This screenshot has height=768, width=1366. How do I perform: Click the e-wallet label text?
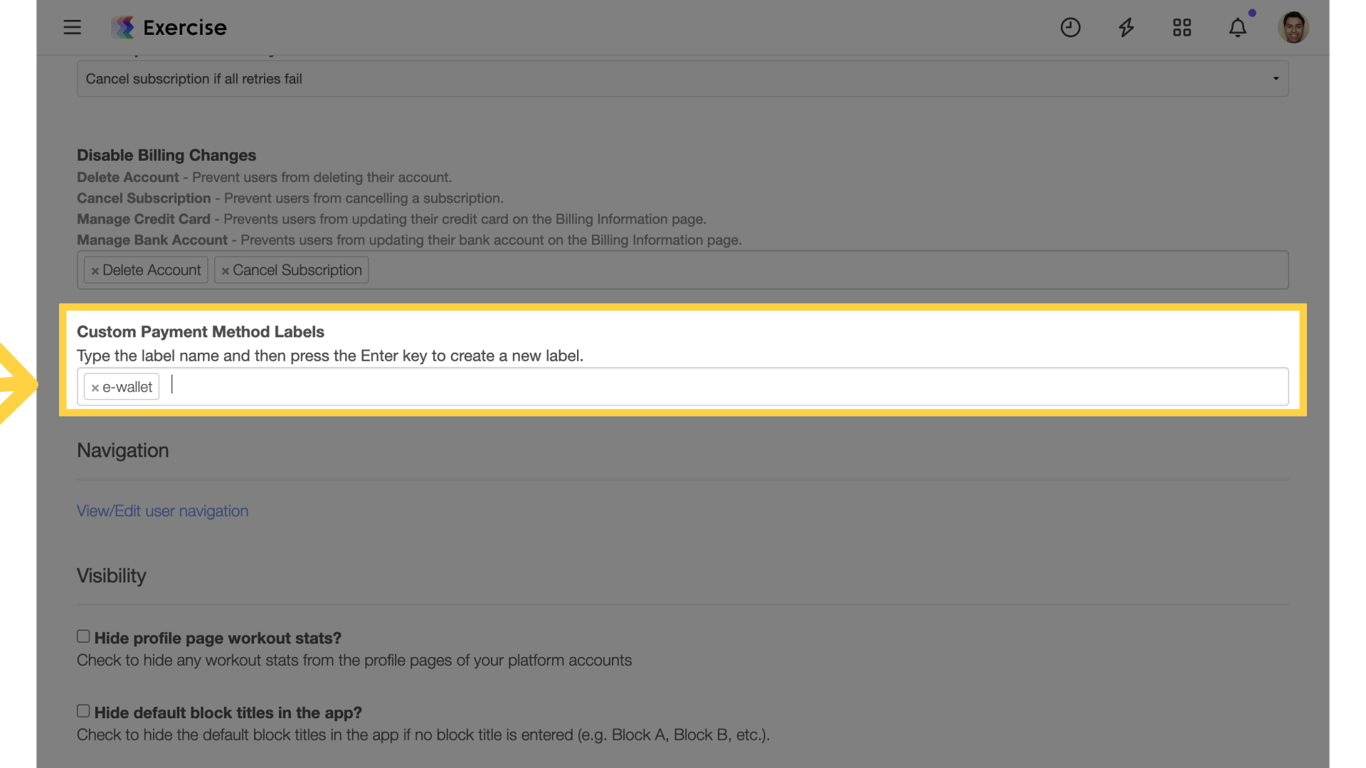coord(128,387)
